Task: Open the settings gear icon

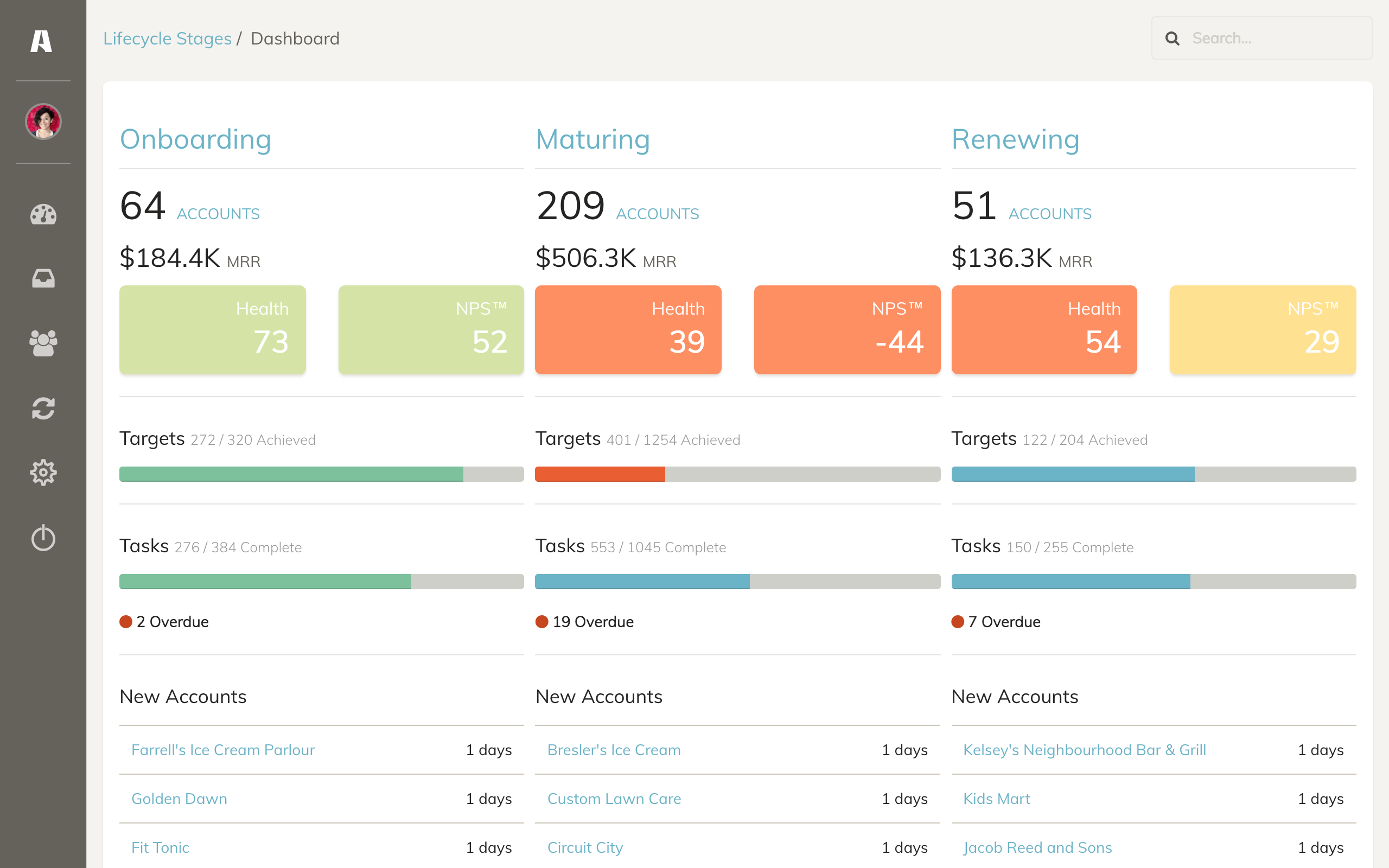Action: point(43,473)
